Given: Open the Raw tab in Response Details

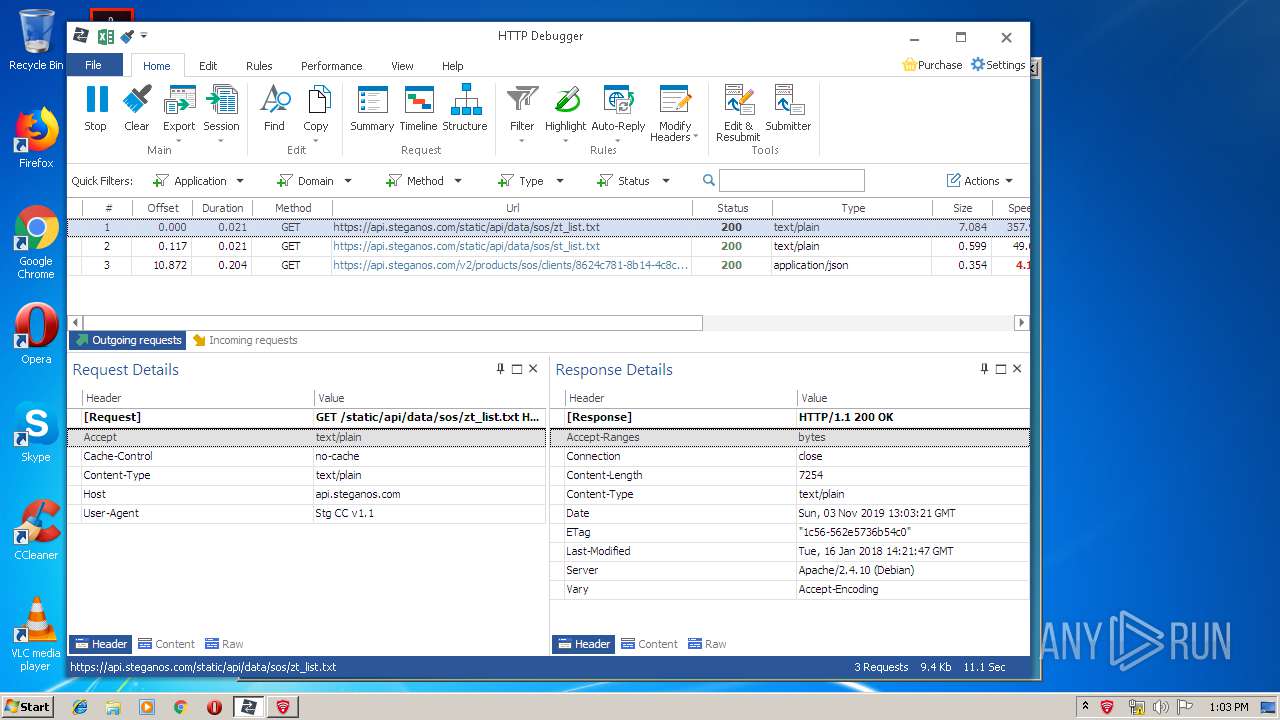Looking at the screenshot, I should click(707, 644).
